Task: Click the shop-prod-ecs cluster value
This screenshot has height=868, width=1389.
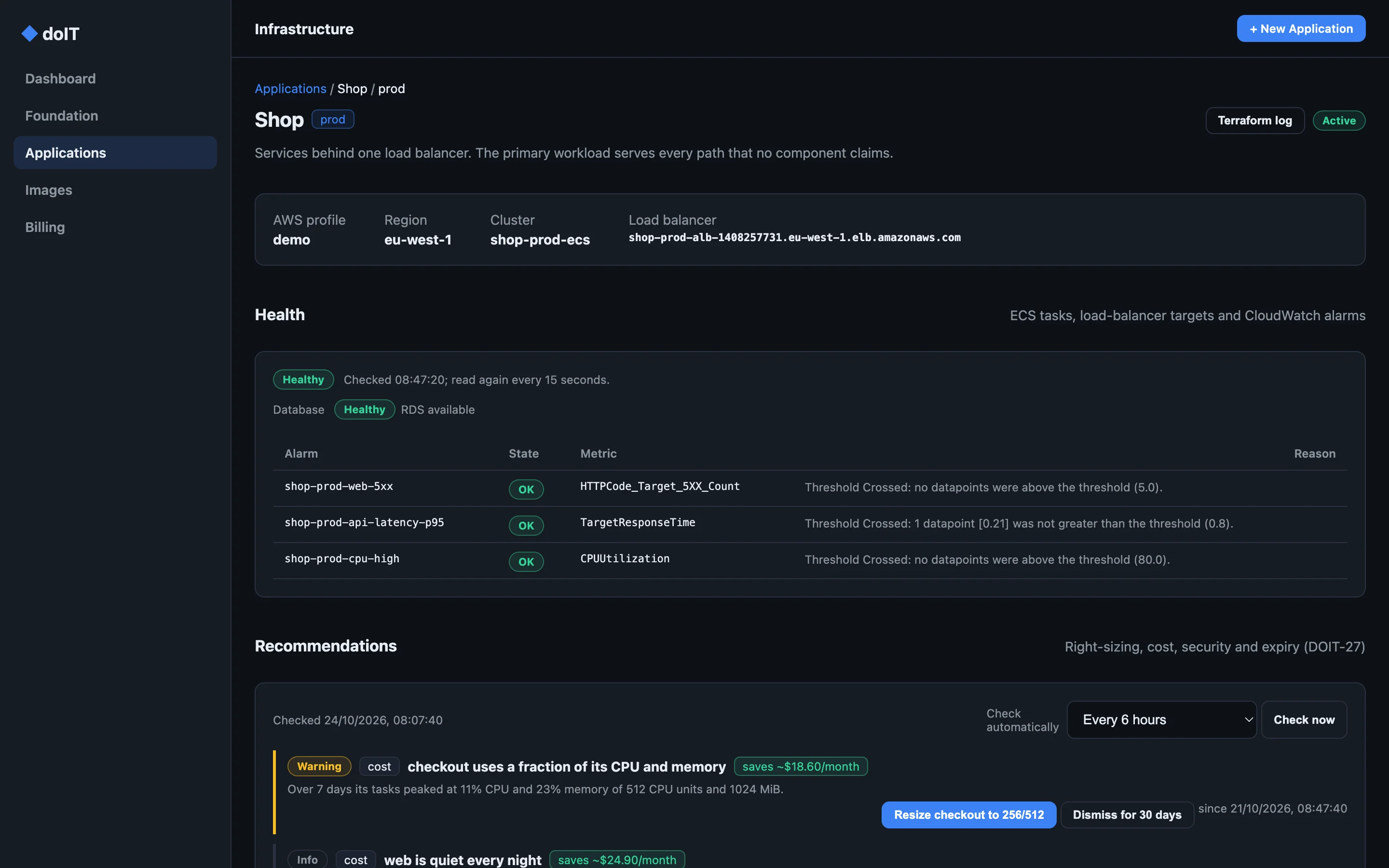Action: (540, 240)
